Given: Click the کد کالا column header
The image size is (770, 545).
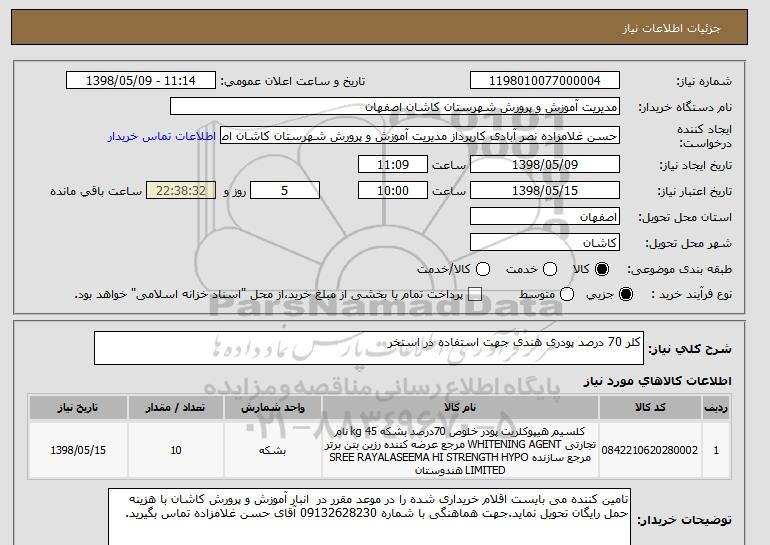Looking at the screenshot, I should pos(650,408).
